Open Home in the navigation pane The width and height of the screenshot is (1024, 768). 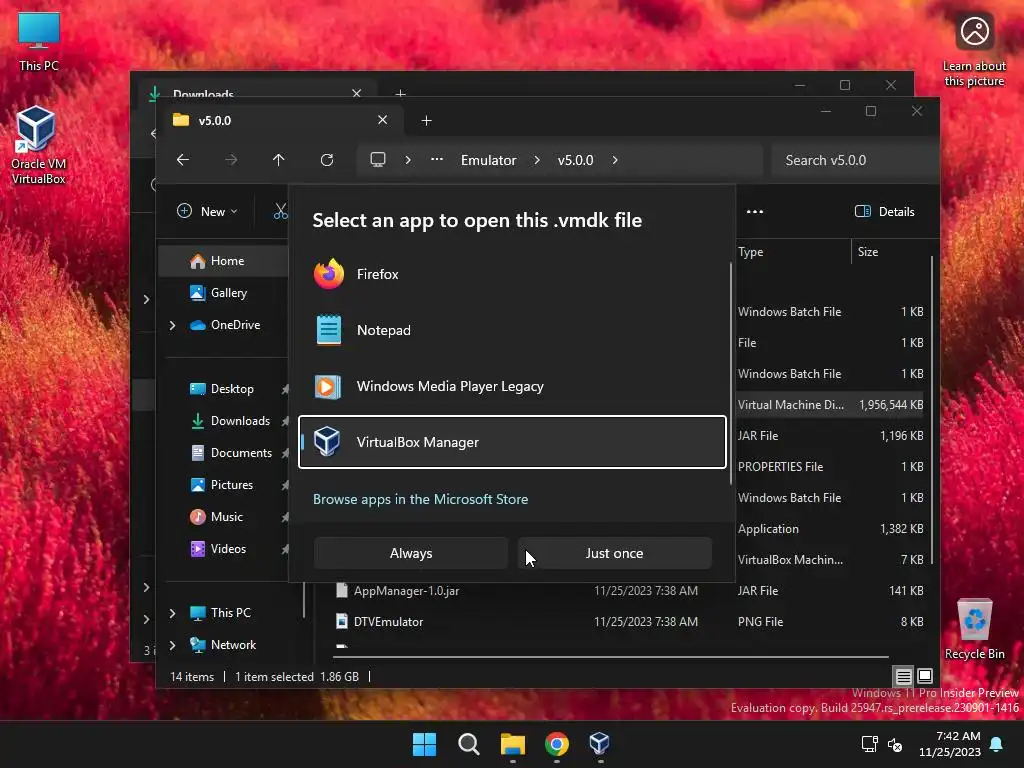pos(224,261)
